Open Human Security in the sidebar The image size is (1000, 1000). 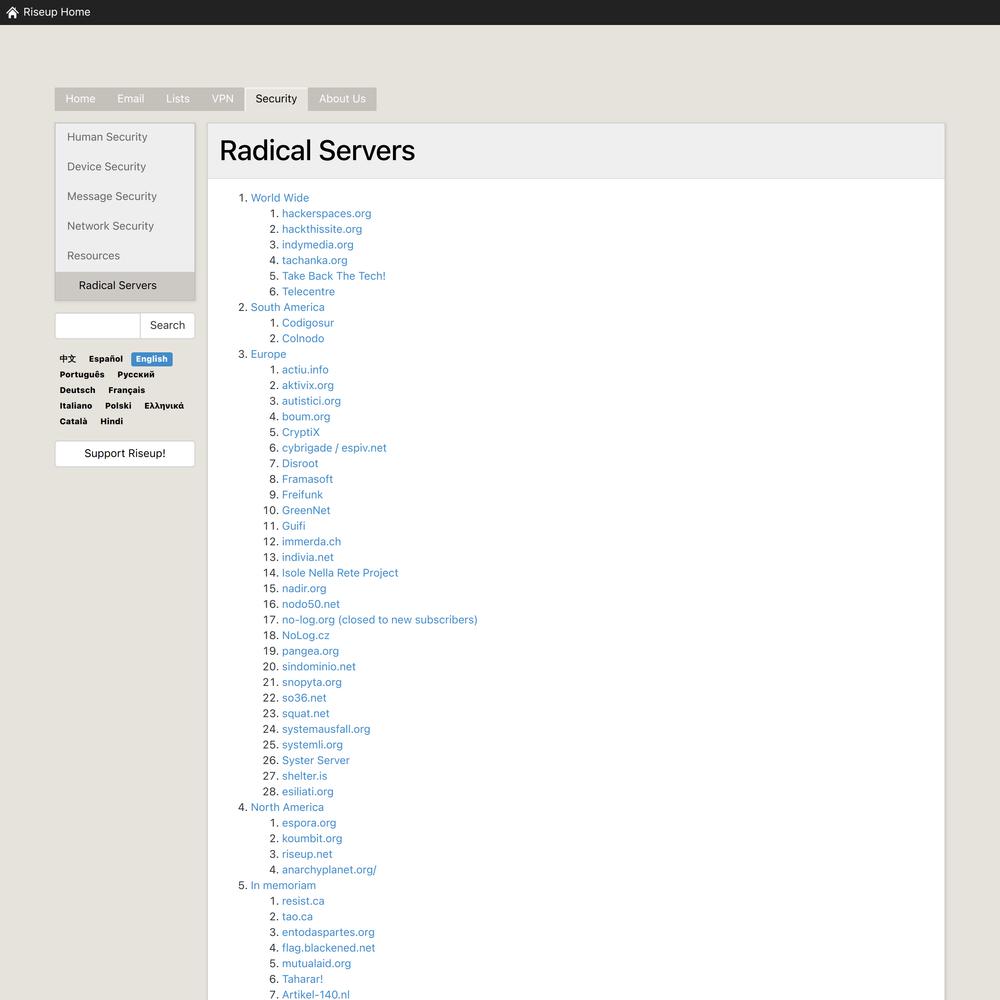coord(125,137)
